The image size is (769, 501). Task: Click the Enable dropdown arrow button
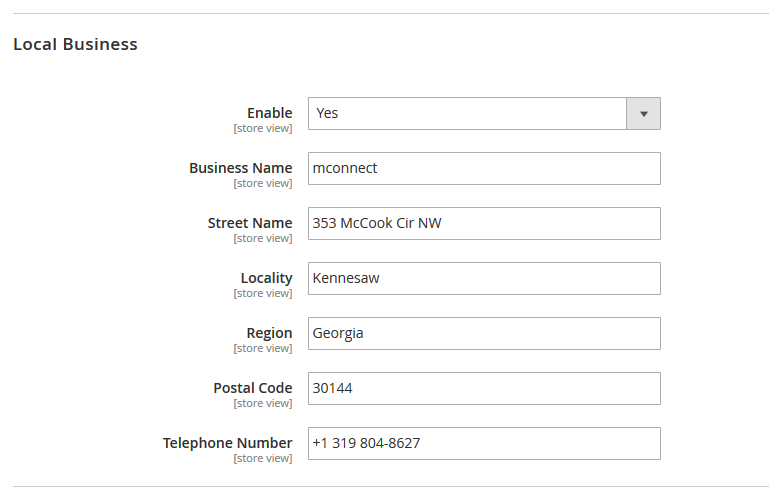643,114
